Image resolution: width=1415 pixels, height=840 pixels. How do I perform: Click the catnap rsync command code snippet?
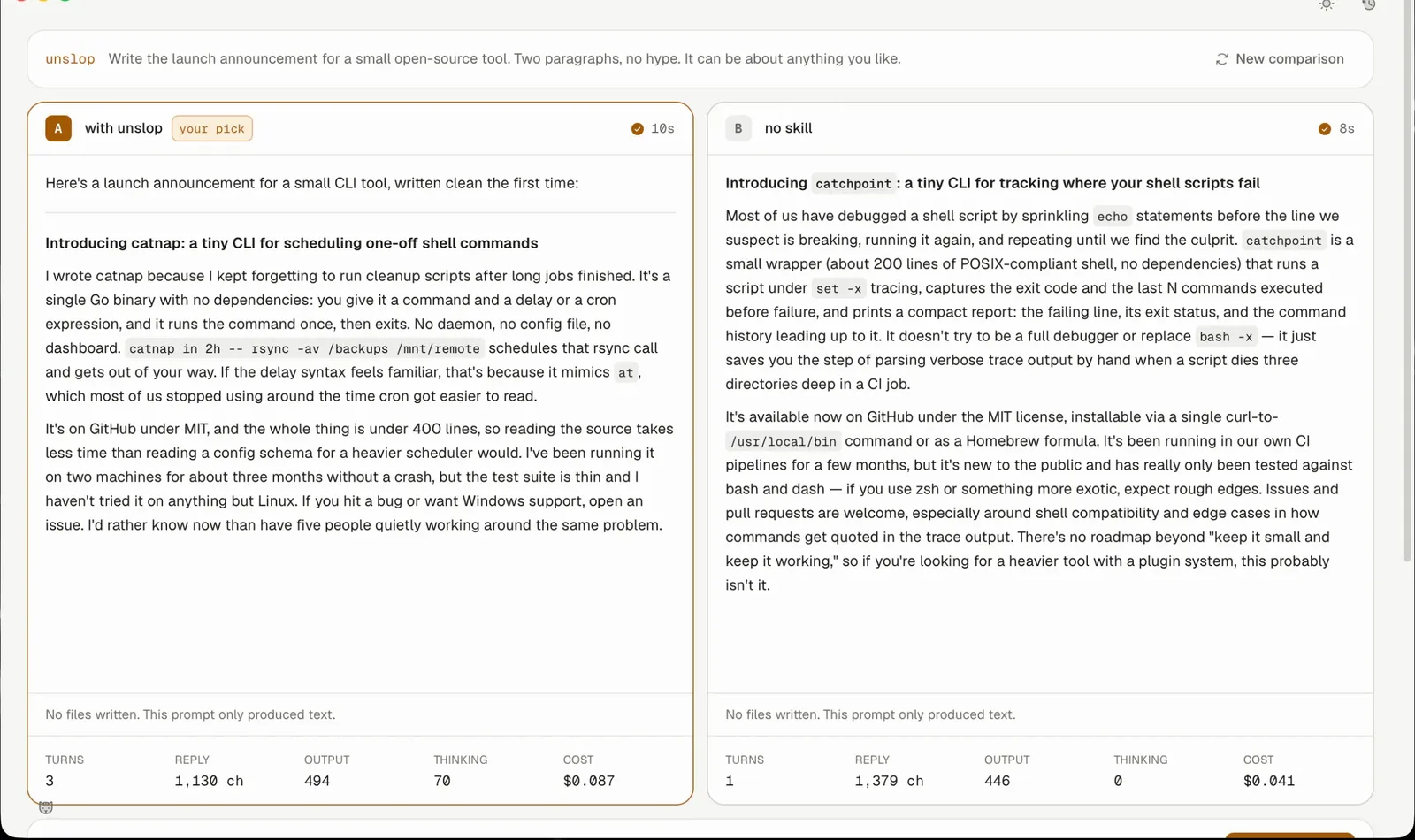[x=304, y=348]
